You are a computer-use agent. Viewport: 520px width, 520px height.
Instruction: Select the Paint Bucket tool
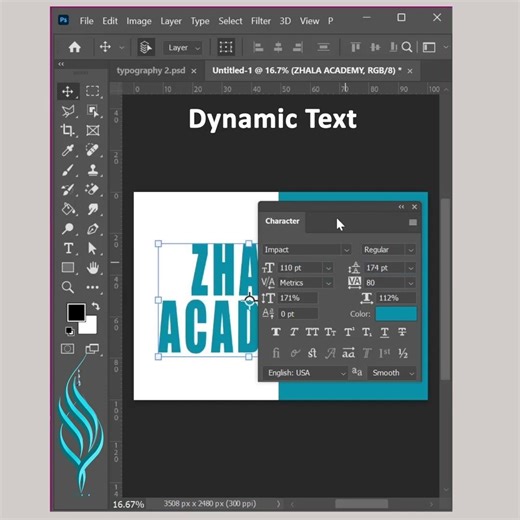pyautogui.click(x=68, y=209)
